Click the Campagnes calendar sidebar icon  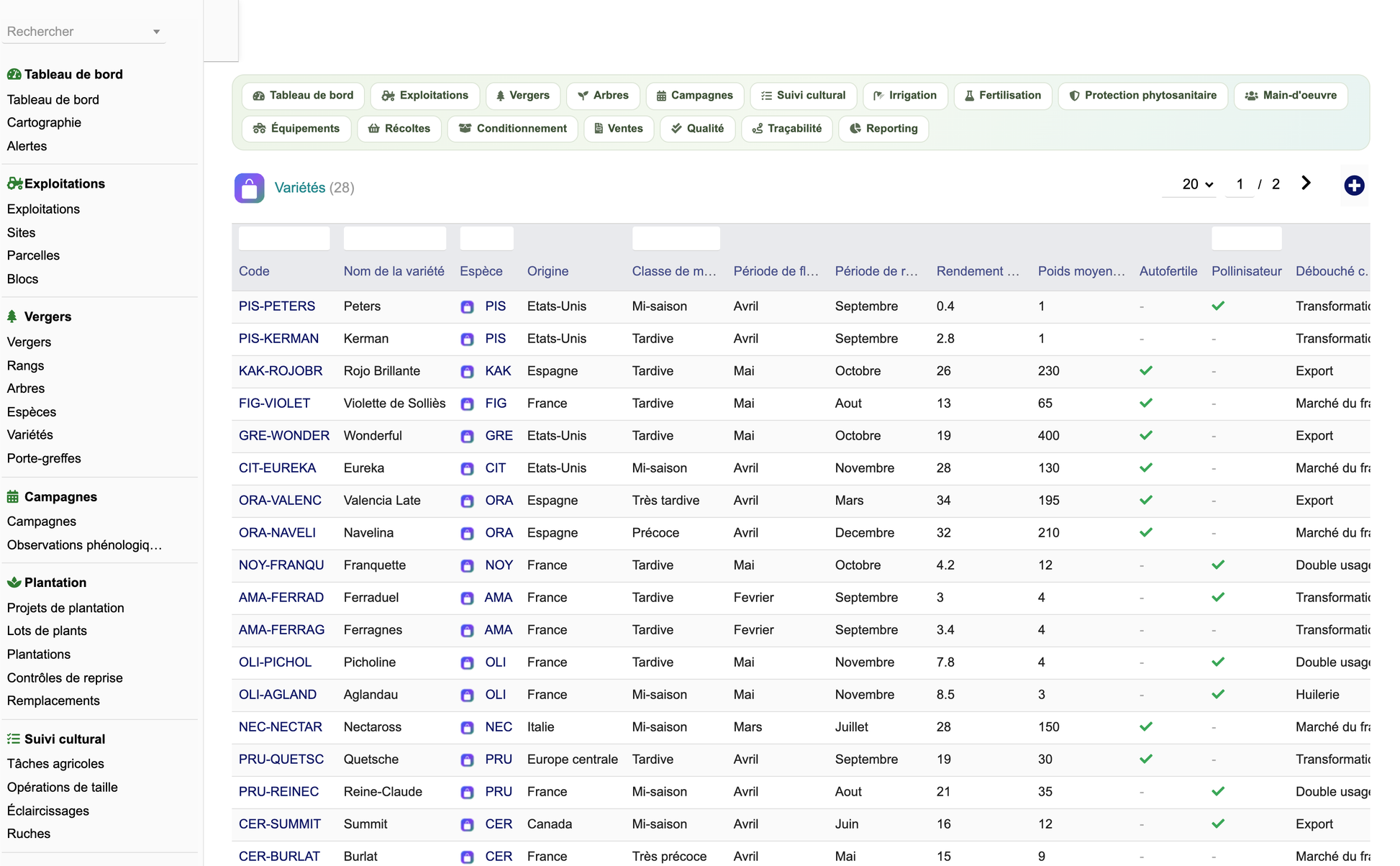click(x=13, y=496)
